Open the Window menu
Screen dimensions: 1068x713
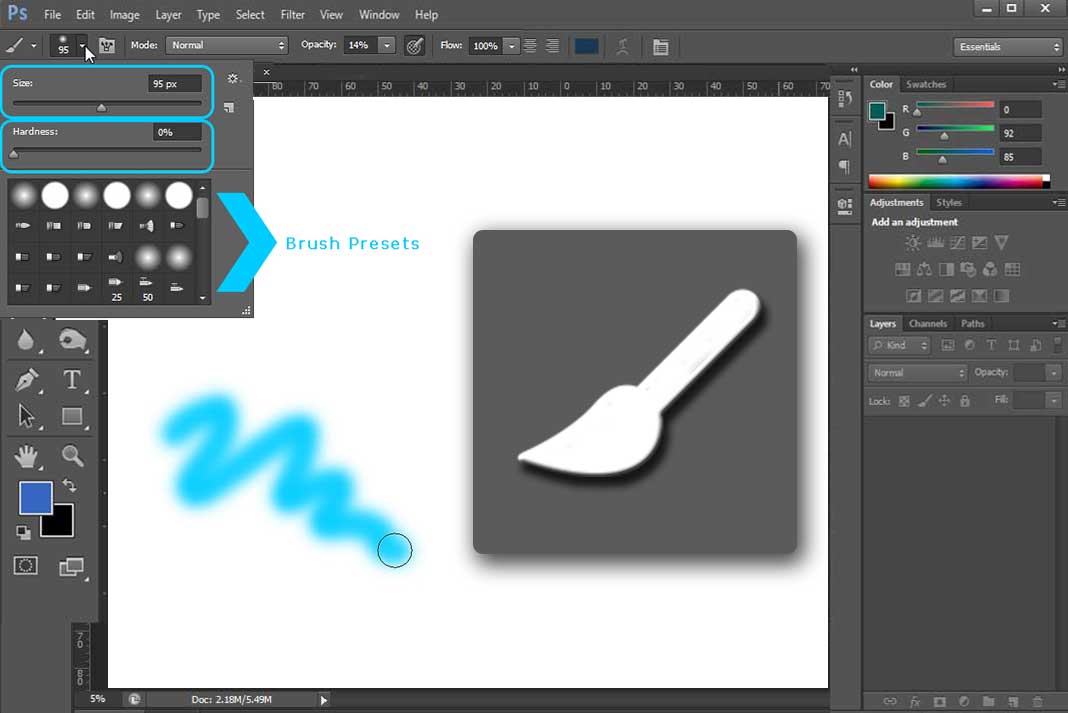(x=379, y=14)
